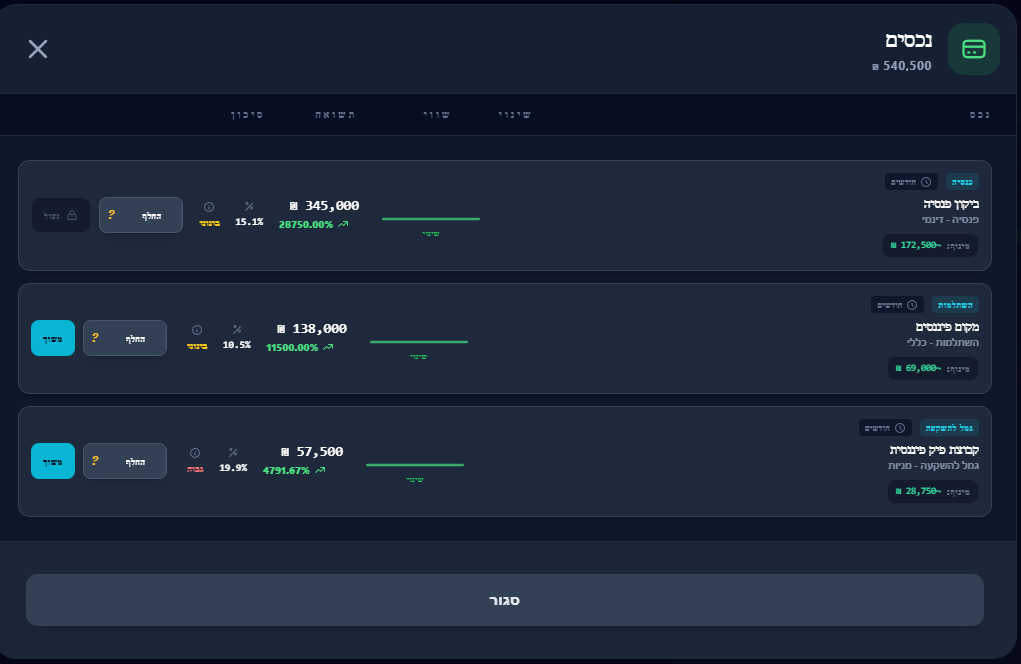
Task: Click החלף button in the 345,000 row
Action: [141, 215]
